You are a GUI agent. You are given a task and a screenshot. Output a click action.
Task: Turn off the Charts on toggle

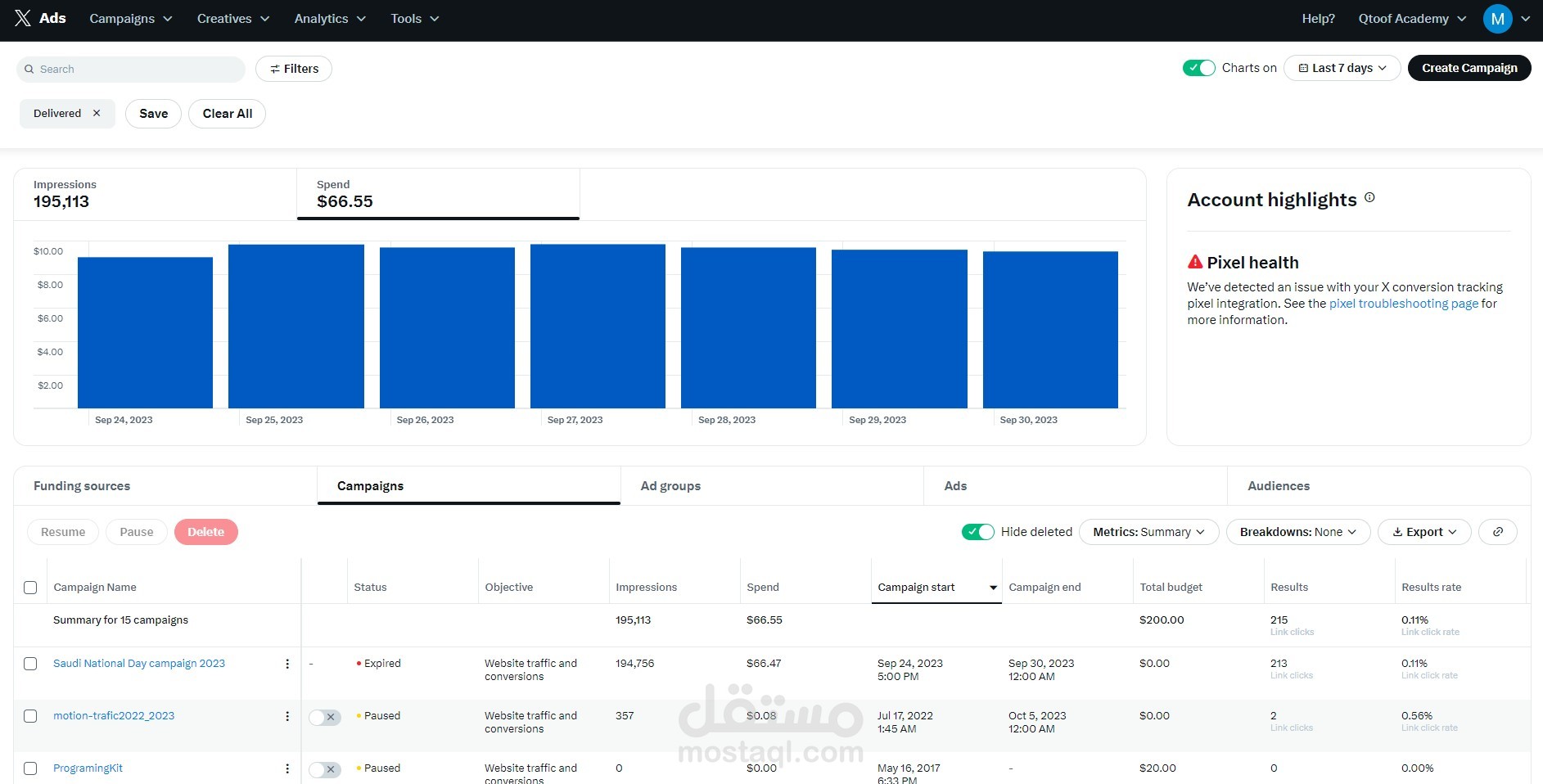click(1198, 68)
